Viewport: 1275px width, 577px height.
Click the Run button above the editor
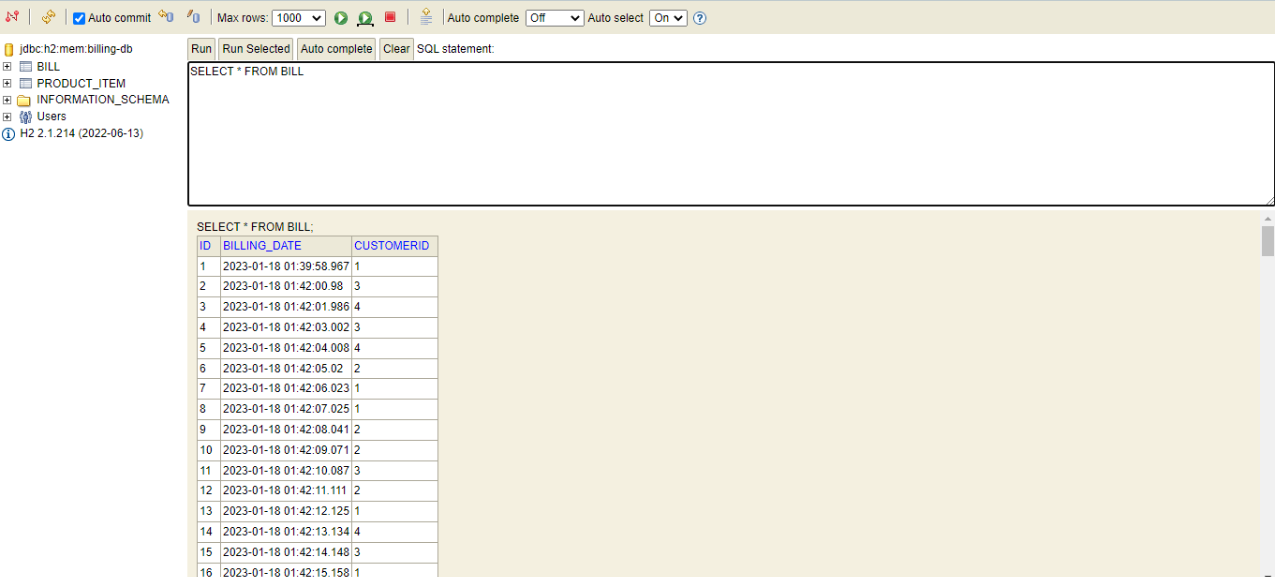tap(202, 49)
